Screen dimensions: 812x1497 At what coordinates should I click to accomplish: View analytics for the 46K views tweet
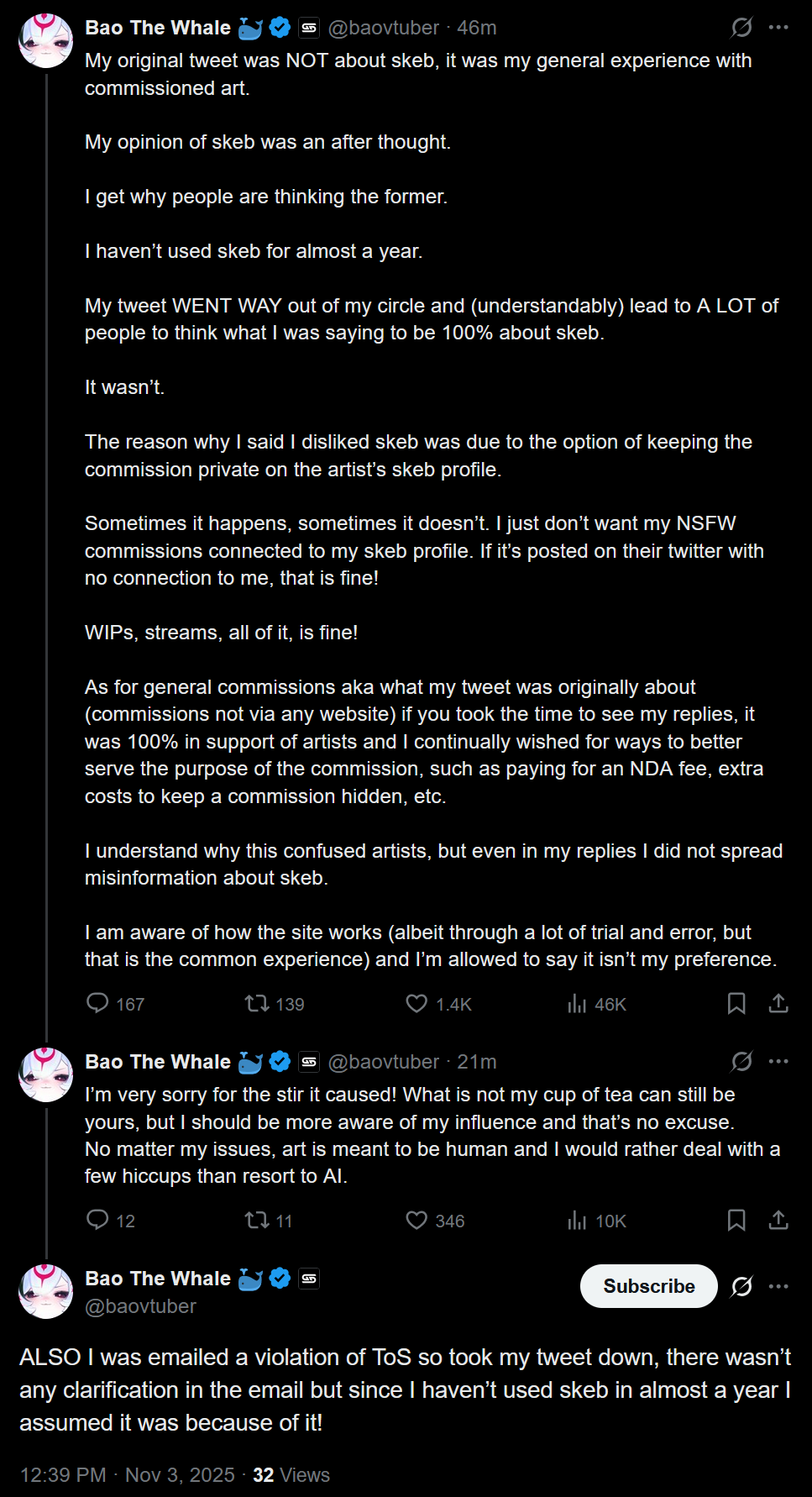(x=577, y=1003)
